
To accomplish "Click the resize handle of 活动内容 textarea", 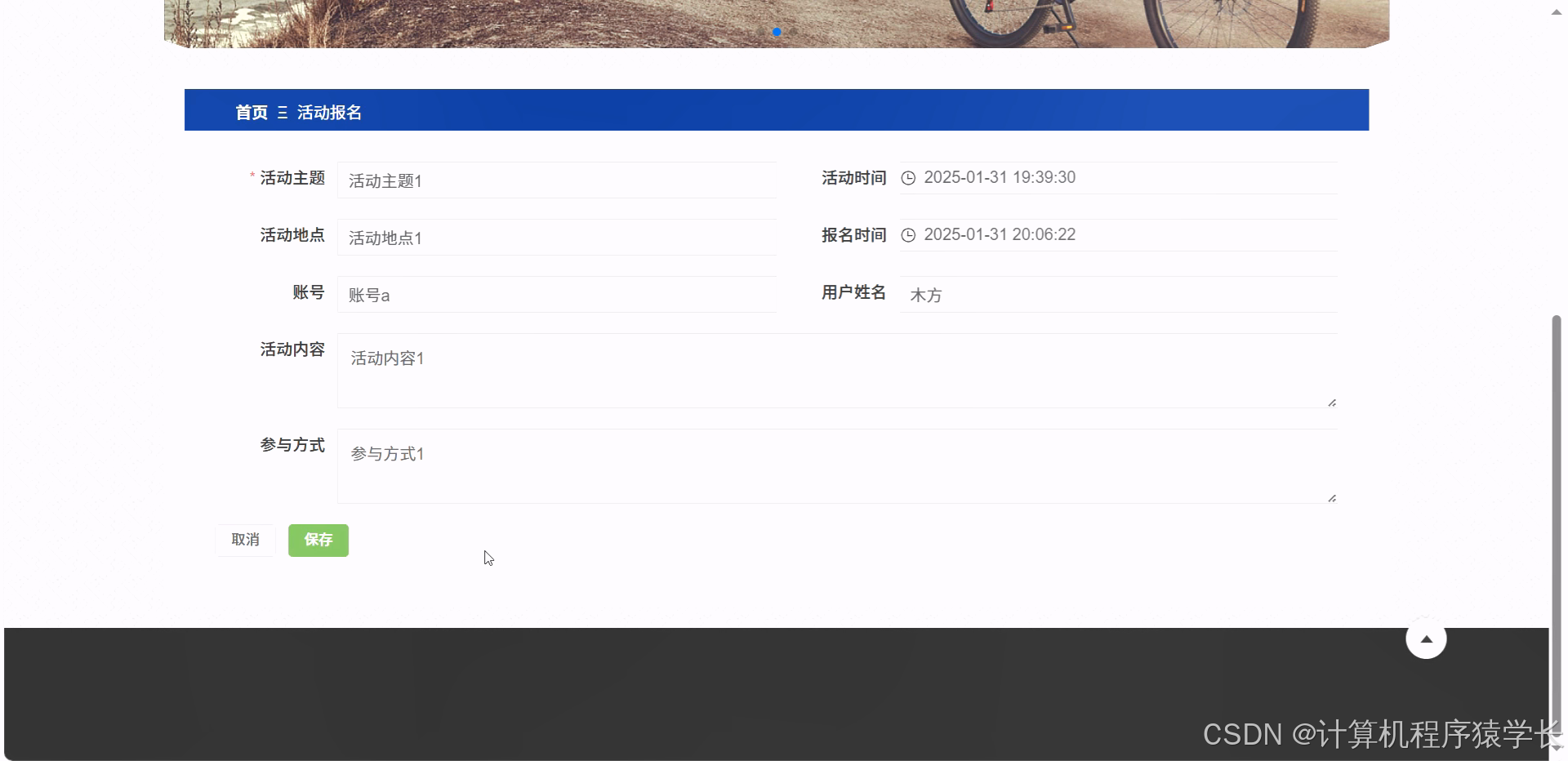I will pos(1331,401).
